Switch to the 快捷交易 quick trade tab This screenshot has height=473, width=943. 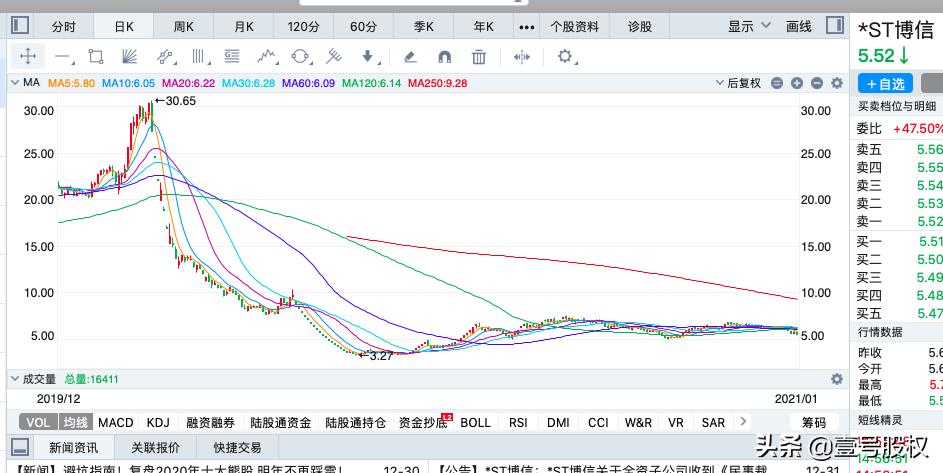[237, 448]
